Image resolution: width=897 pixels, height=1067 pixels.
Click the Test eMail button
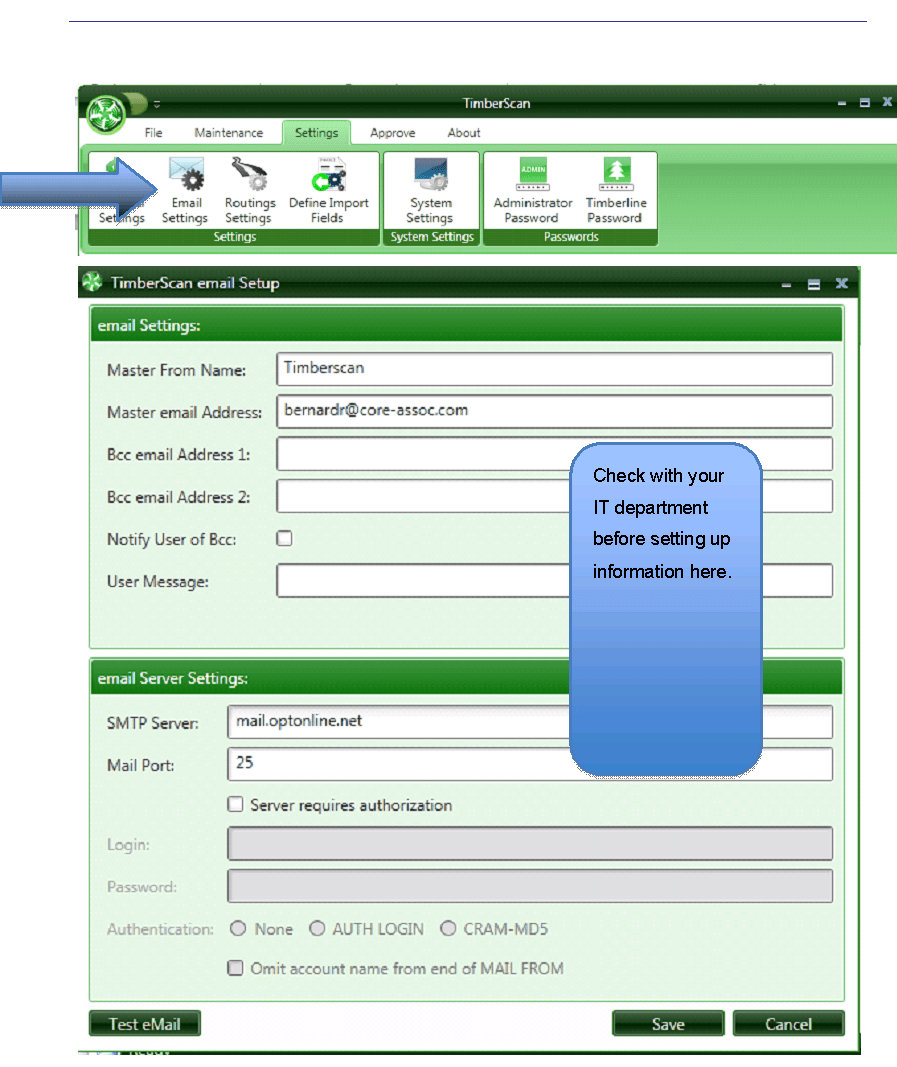[x=144, y=1023]
